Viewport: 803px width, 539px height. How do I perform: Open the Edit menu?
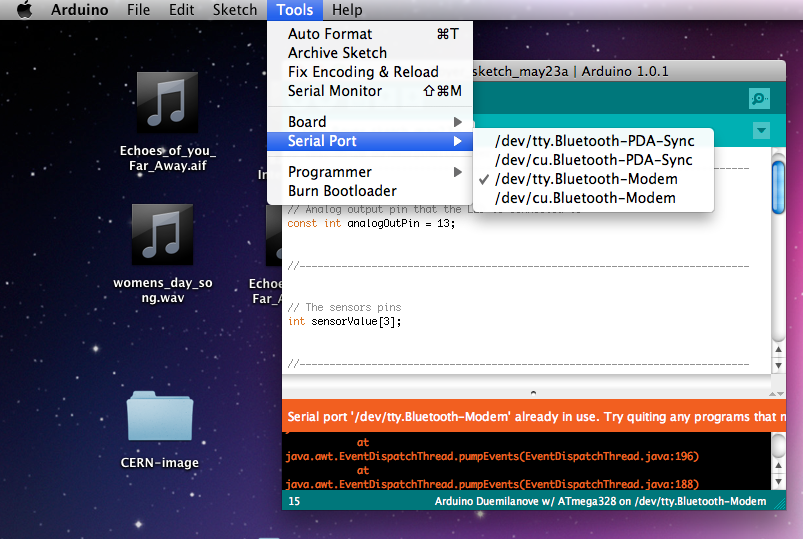coord(181,10)
